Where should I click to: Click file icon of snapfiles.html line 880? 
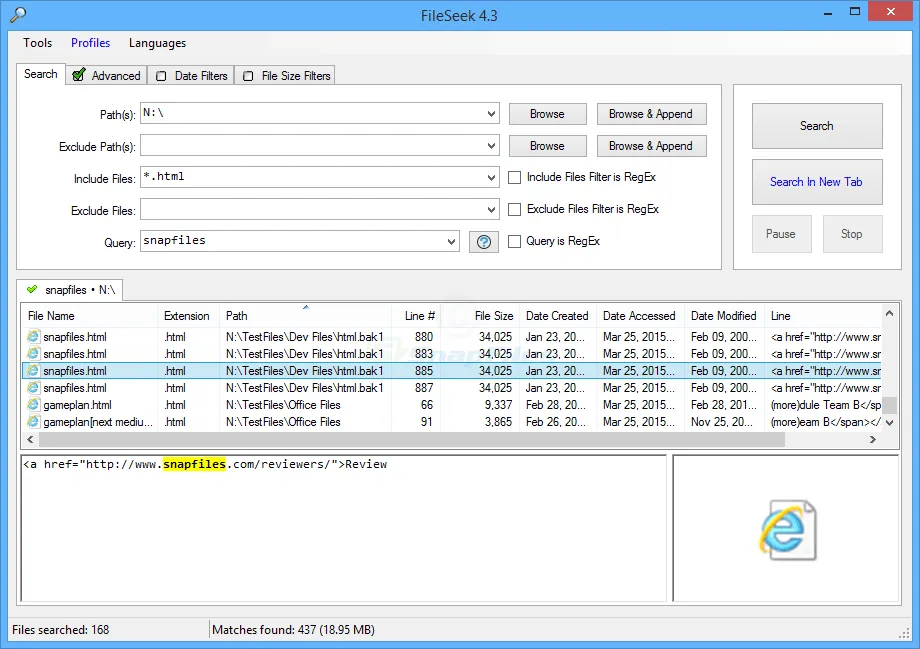coord(33,337)
